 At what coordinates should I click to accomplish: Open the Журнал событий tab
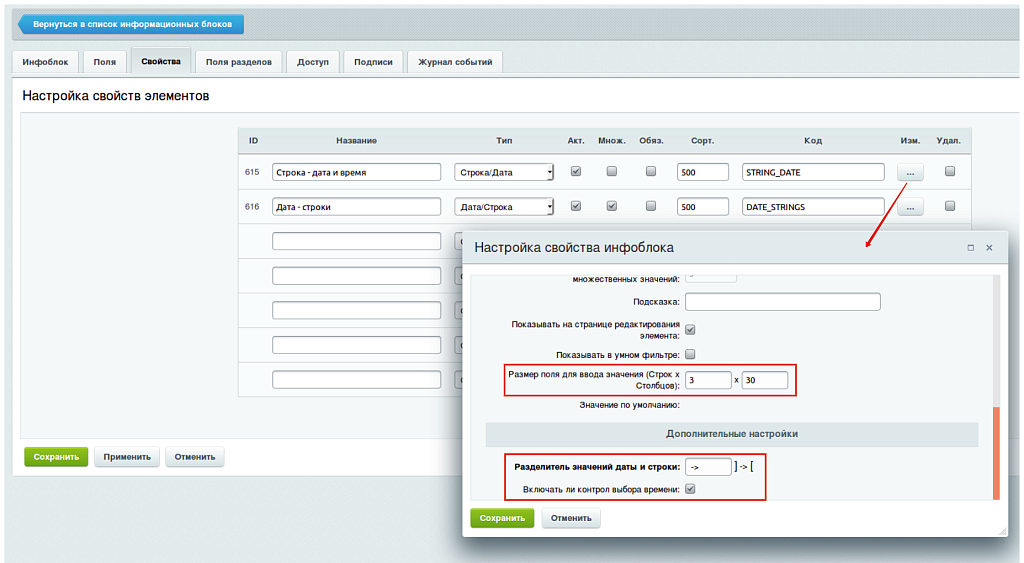455,62
